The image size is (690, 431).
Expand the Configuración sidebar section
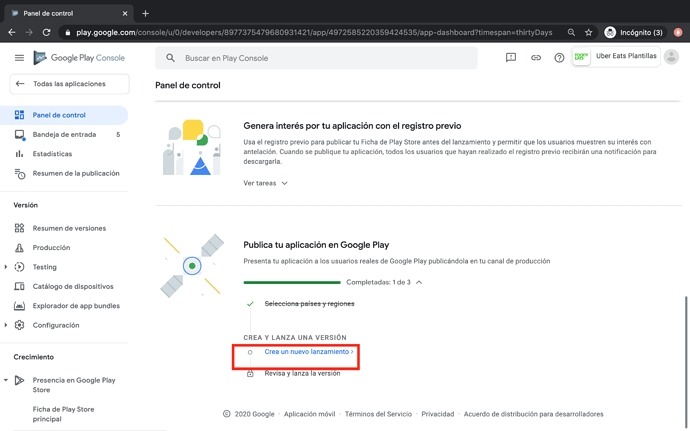click(6, 325)
